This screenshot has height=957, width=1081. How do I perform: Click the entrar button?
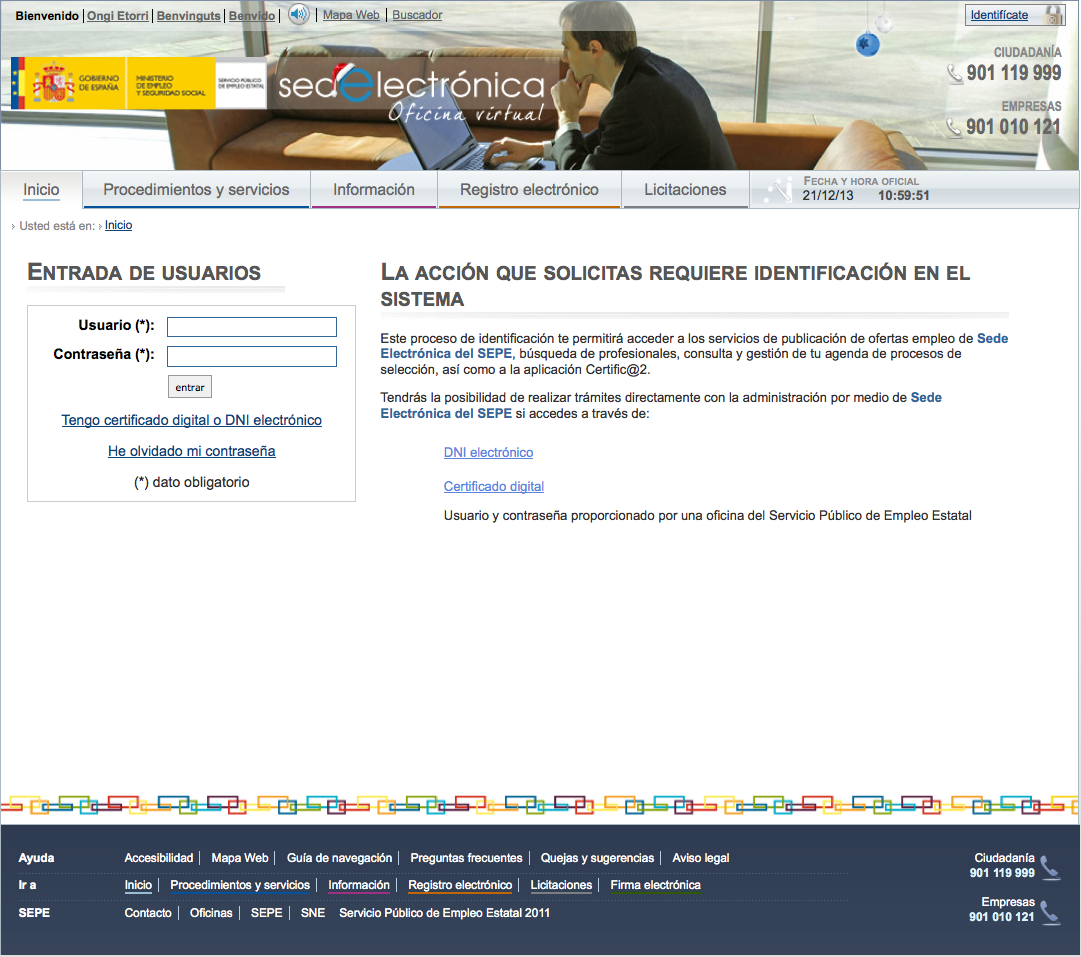pos(190,387)
